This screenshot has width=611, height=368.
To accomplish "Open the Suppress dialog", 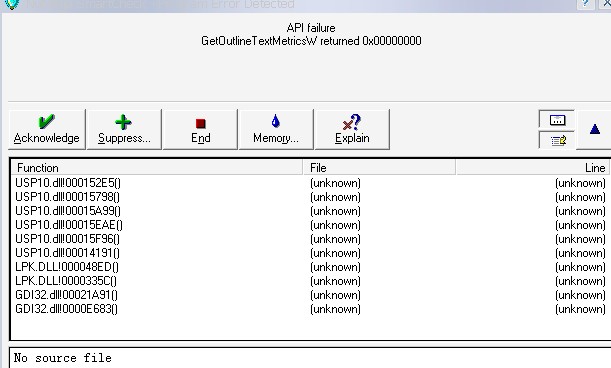I will tap(124, 129).
